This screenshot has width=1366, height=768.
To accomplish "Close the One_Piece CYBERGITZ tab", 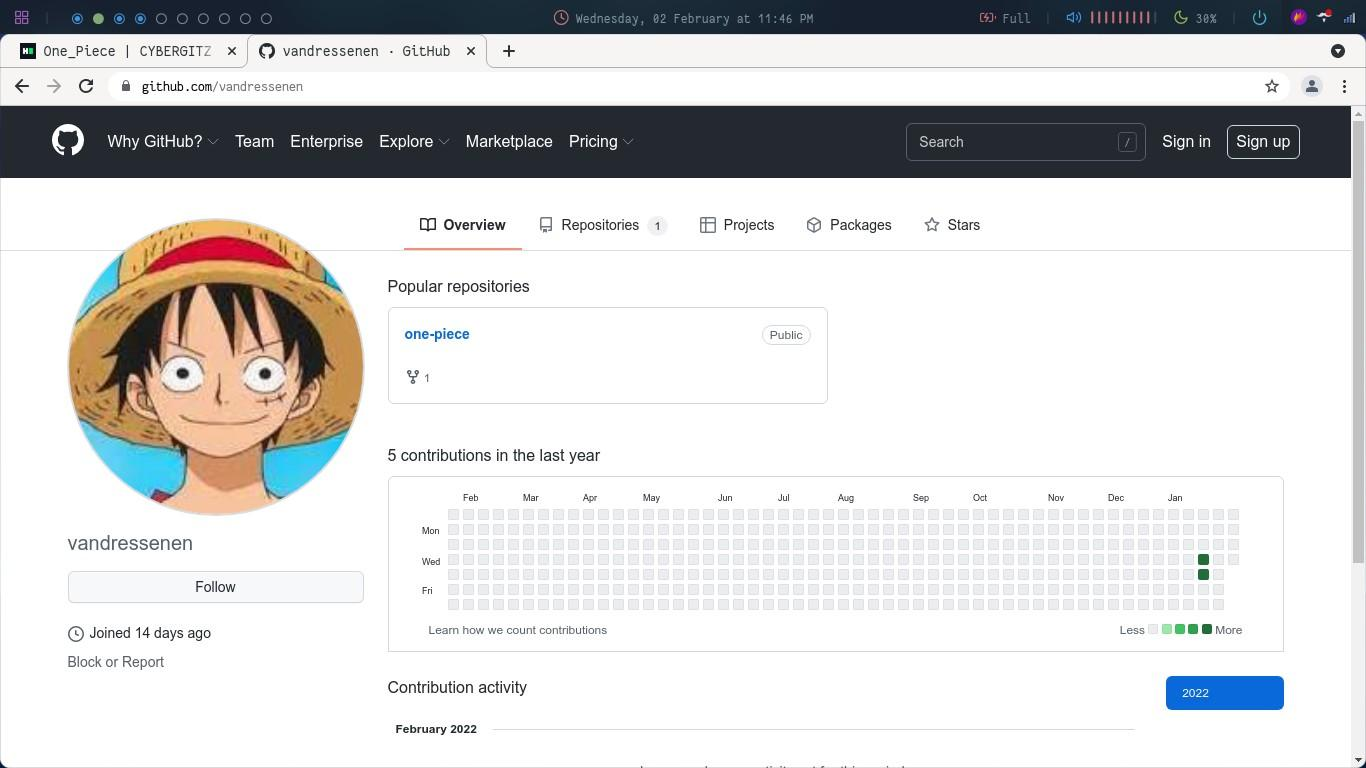I will pos(232,51).
